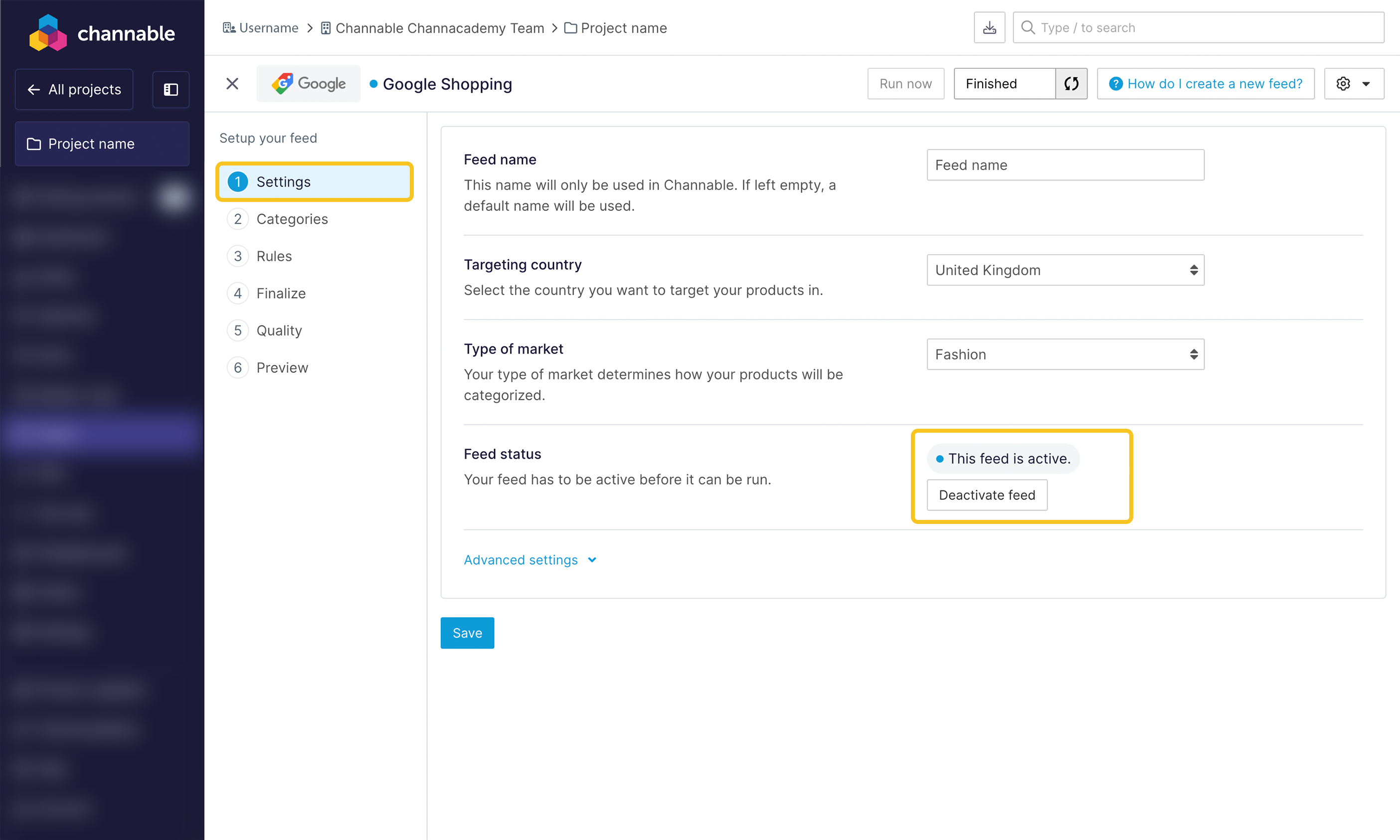Image resolution: width=1400 pixels, height=840 pixels.
Task: Click the download icon beside search
Action: click(x=989, y=28)
